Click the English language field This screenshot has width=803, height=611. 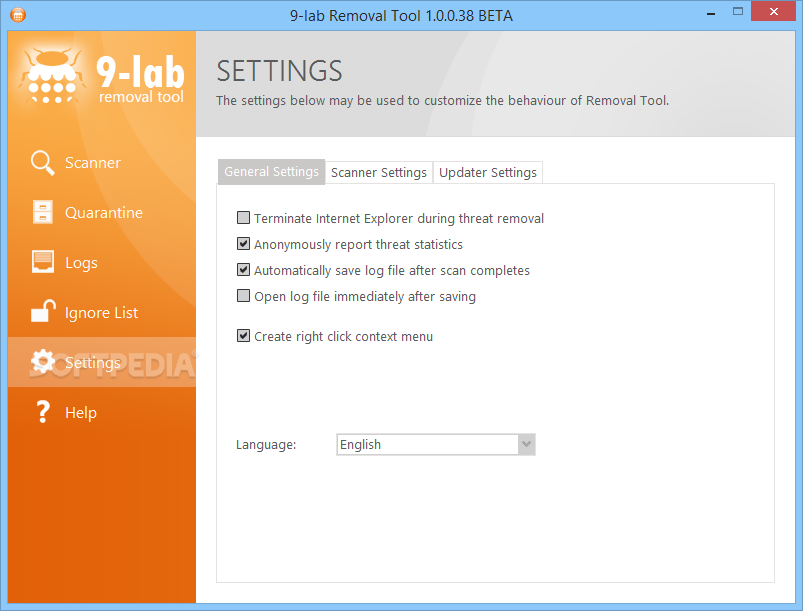pos(427,445)
